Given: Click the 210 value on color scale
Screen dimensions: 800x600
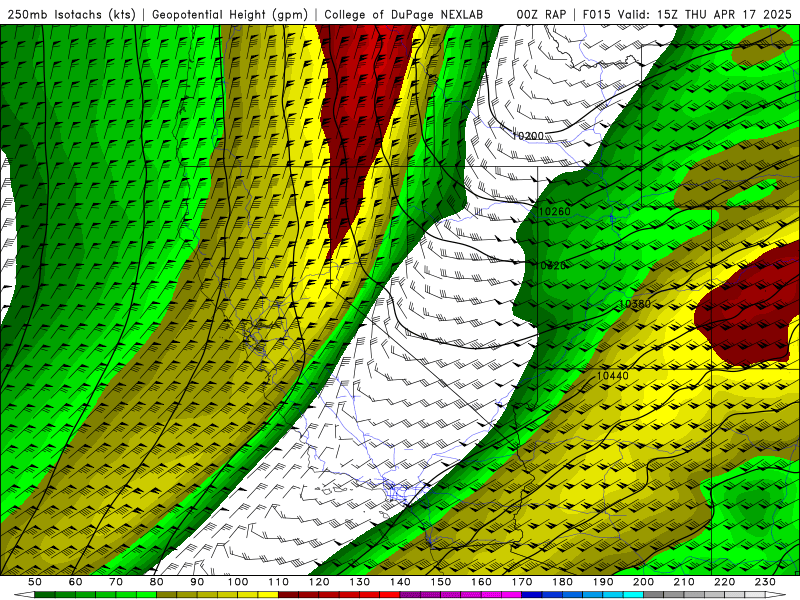Looking at the screenshot, I should point(684,582).
